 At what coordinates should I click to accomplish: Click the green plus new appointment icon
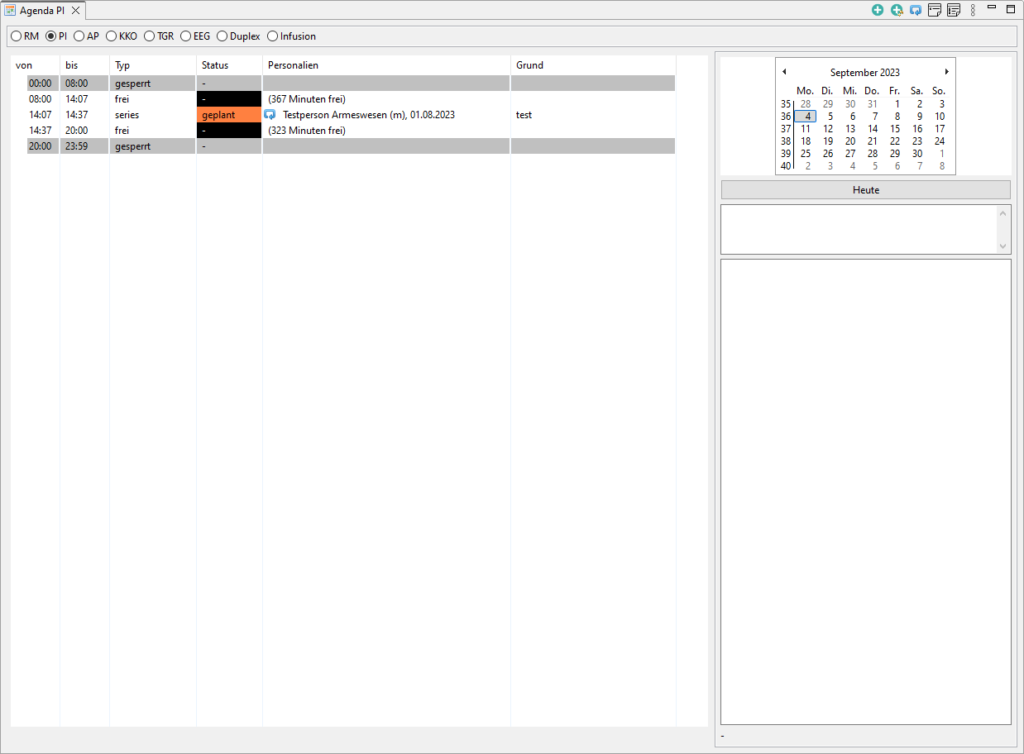(877, 10)
